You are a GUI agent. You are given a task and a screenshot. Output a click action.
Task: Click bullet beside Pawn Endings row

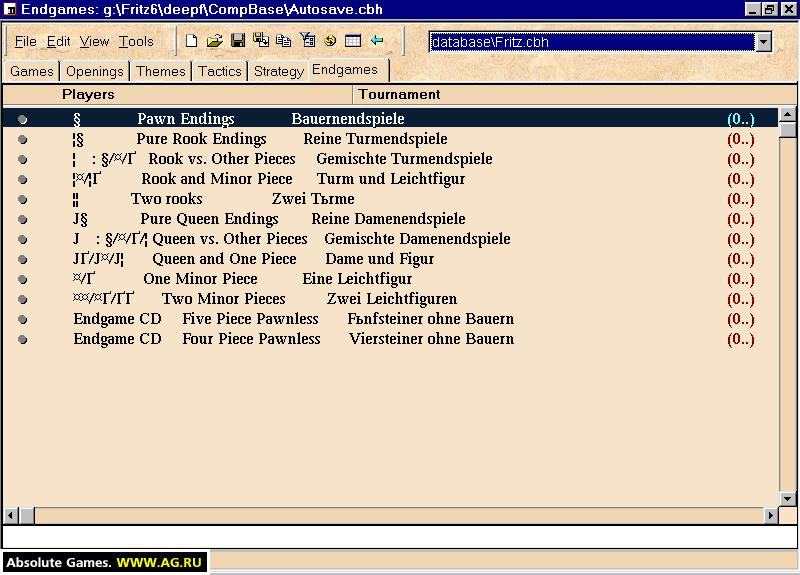(22, 119)
